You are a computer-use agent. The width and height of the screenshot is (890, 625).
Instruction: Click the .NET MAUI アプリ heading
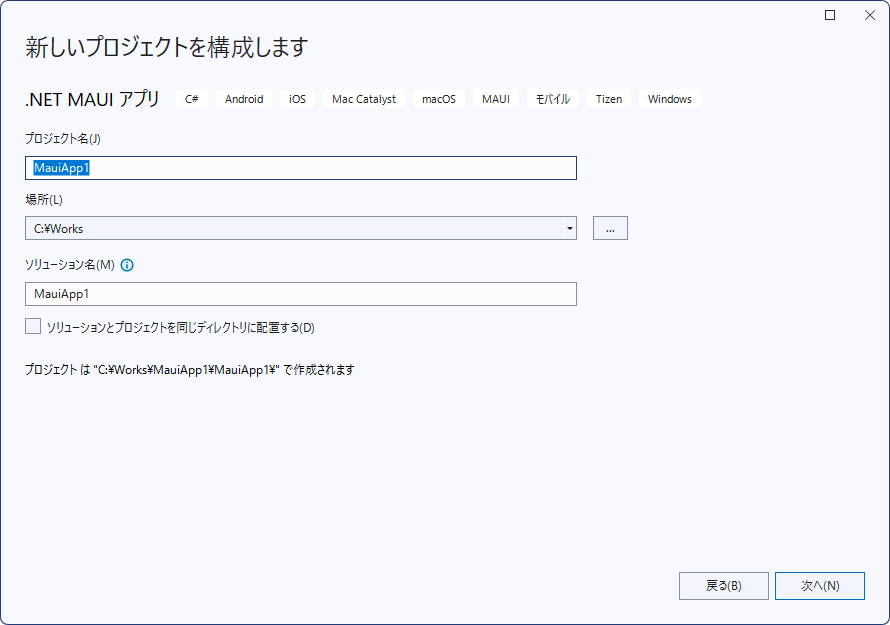coord(93,99)
